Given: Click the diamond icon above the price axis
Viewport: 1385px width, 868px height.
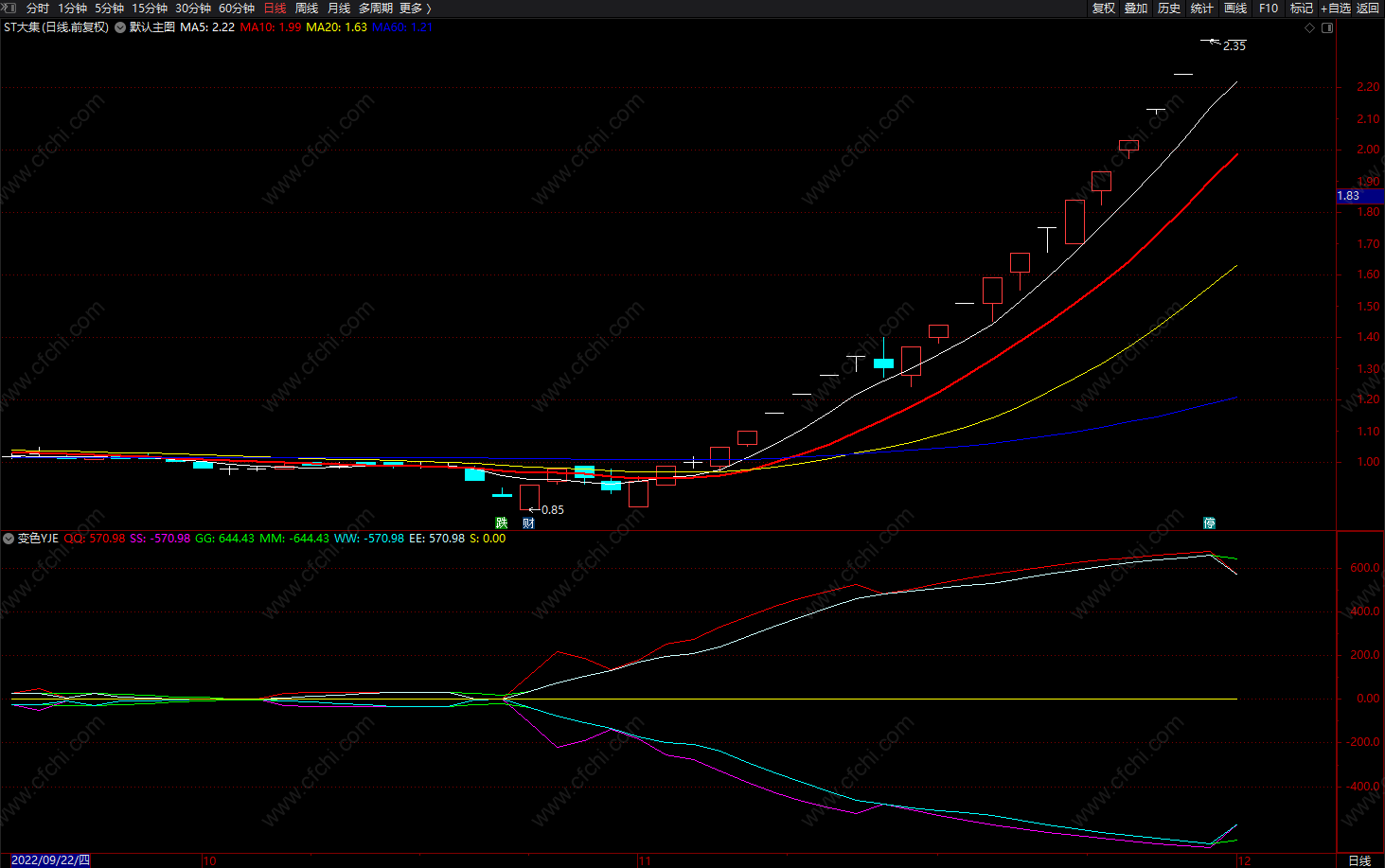Looking at the screenshot, I should (1310, 27).
